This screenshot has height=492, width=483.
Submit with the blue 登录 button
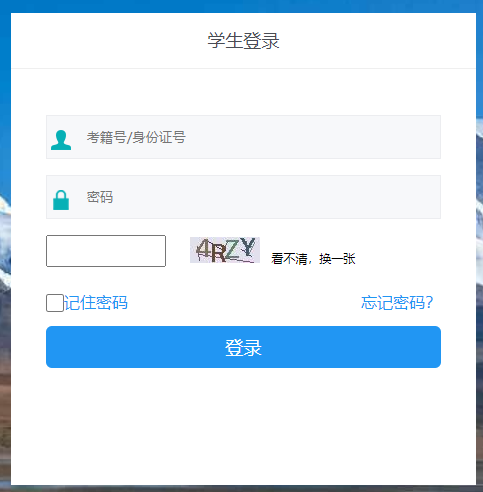click(x=243, y=347)
